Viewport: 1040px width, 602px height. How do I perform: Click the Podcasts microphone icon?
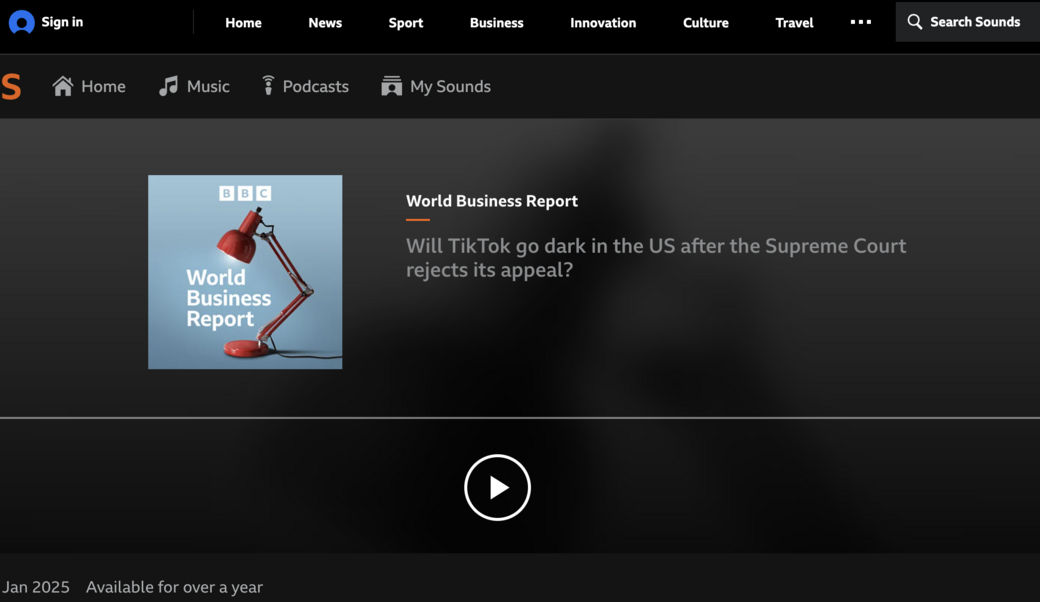point(268,86)
